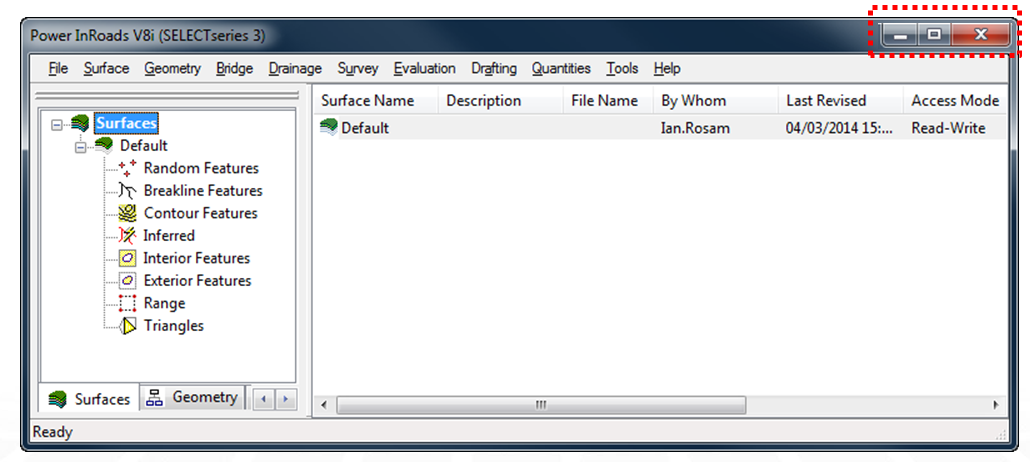The image size is (1030, 462).
Task: Open the Quantities menu
Action: point(561,68)
